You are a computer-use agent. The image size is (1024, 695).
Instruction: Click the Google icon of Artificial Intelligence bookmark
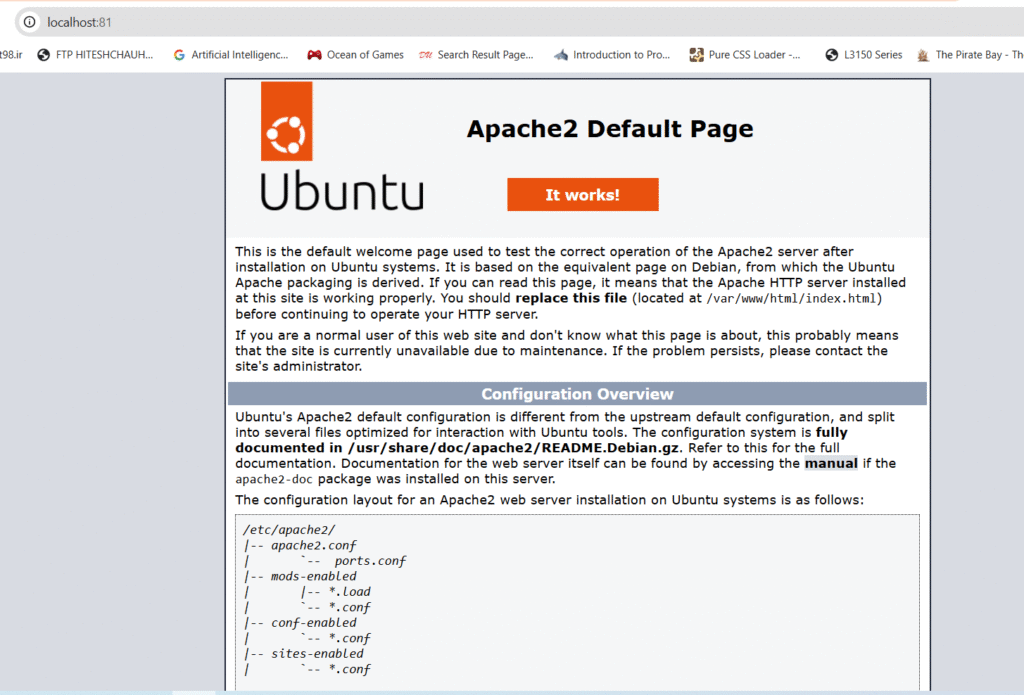[x=179, y=55]
